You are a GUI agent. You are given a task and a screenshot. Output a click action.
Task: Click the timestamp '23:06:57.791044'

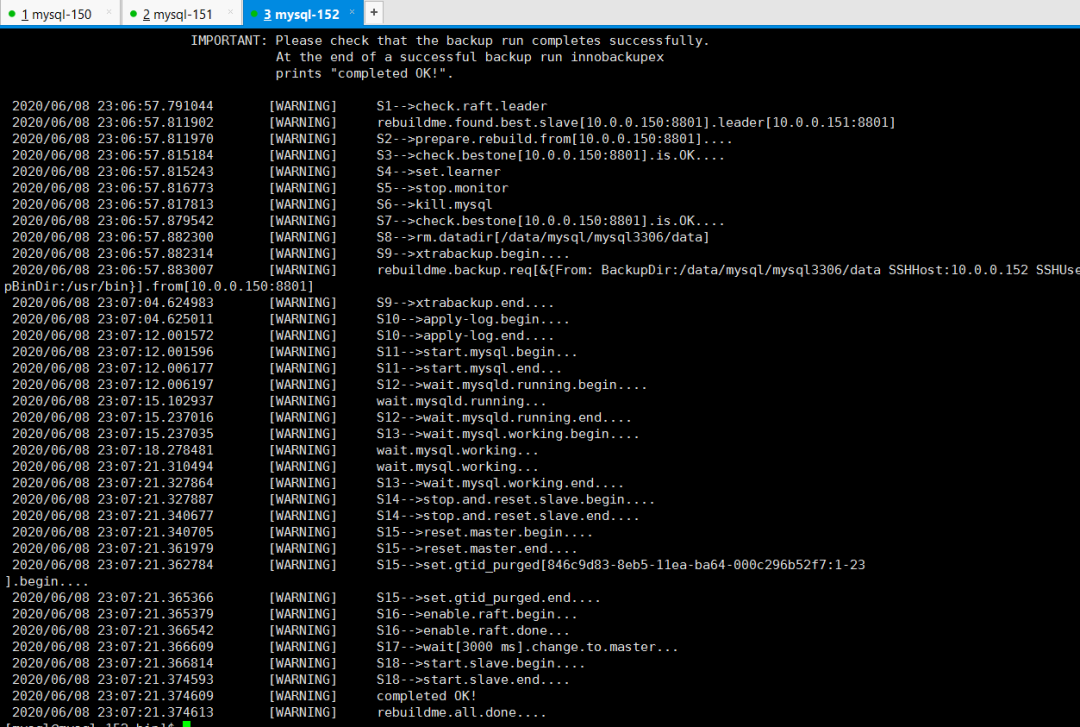click(155, 106)
